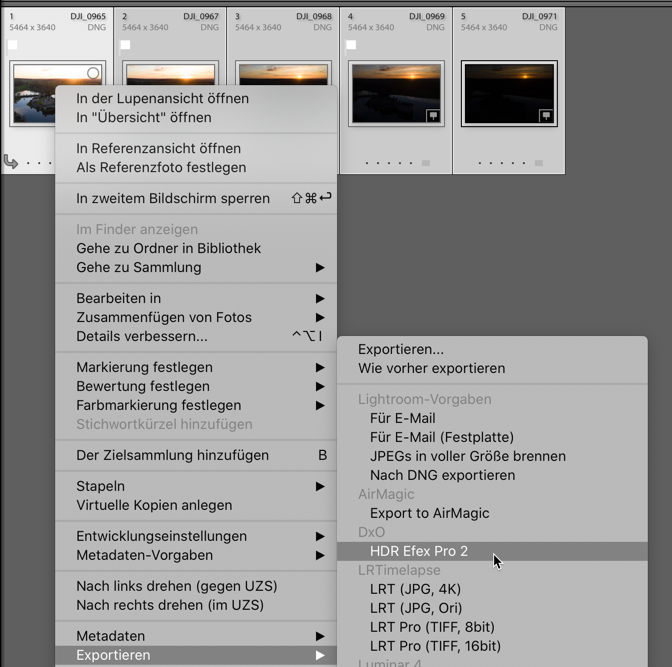Screen dimensions: 672x667
Task: Choose Details verbessern...
Action: tap(196, 337)
